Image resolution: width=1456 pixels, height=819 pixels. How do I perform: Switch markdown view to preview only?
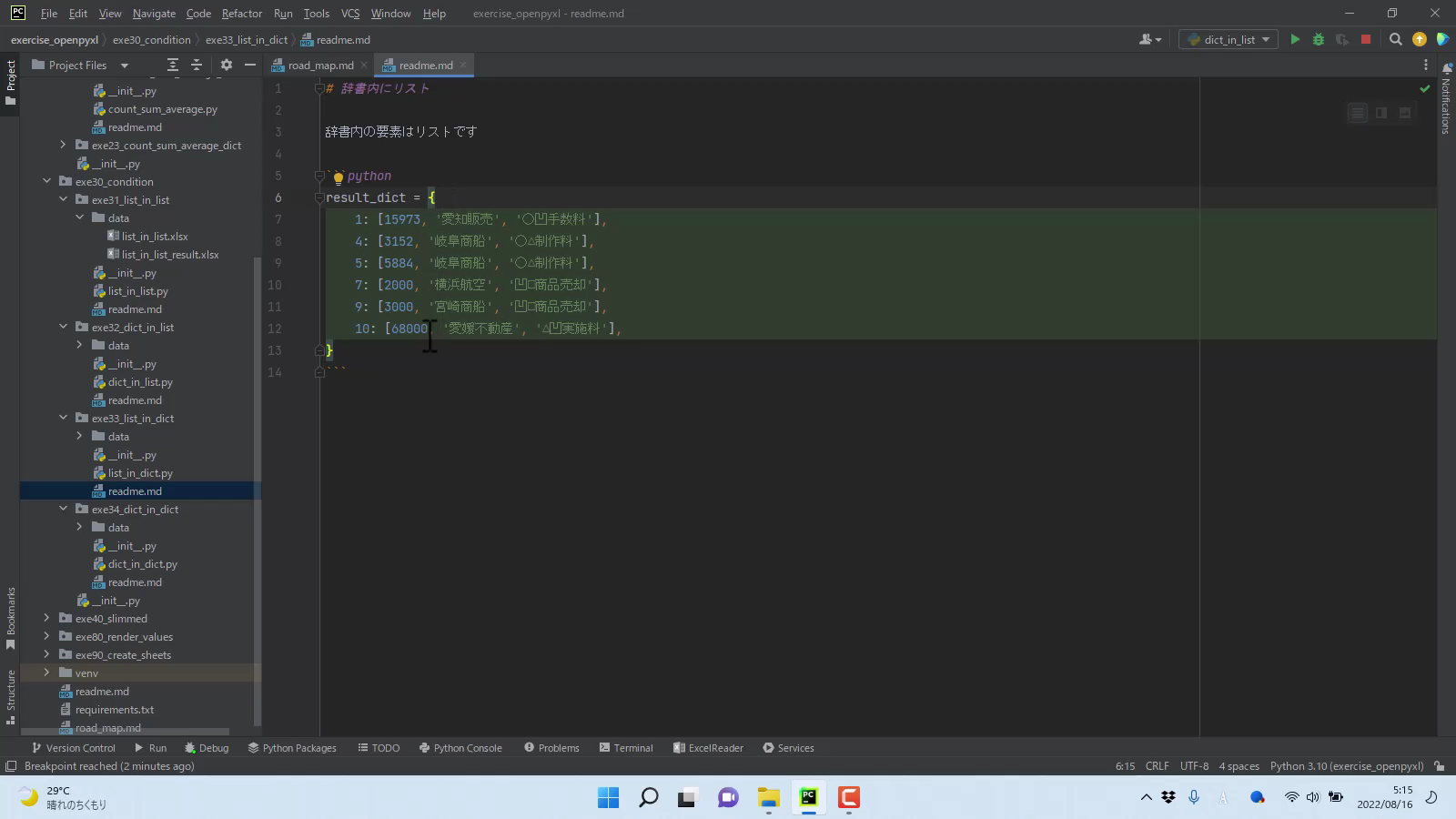pos(1405,113)
